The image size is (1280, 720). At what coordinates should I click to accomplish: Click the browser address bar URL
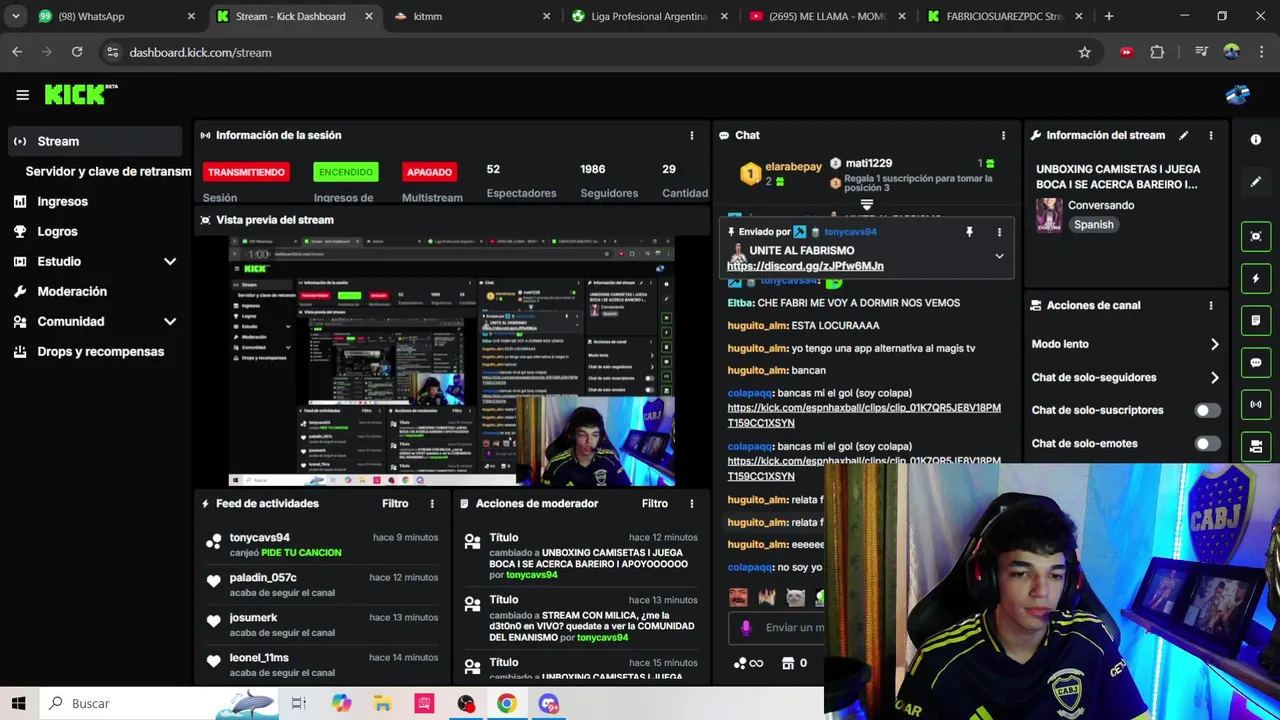pyautogui.click(x=200, y=52)
